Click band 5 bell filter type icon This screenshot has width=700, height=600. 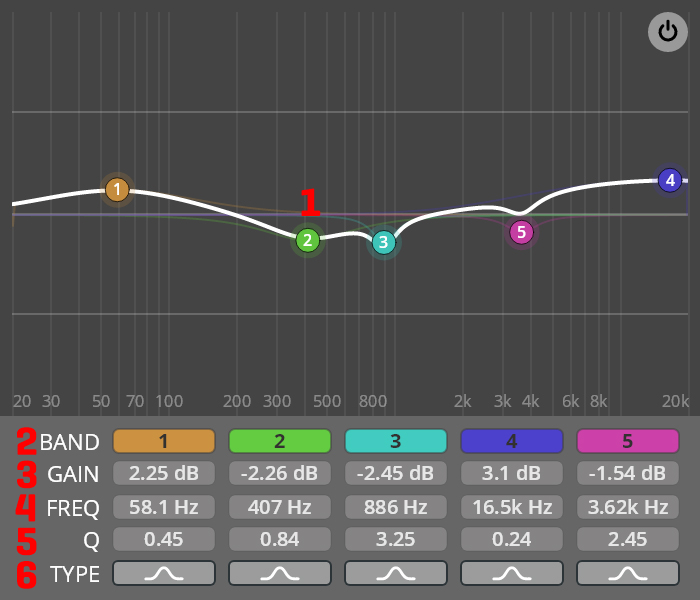tap(628, 573)
